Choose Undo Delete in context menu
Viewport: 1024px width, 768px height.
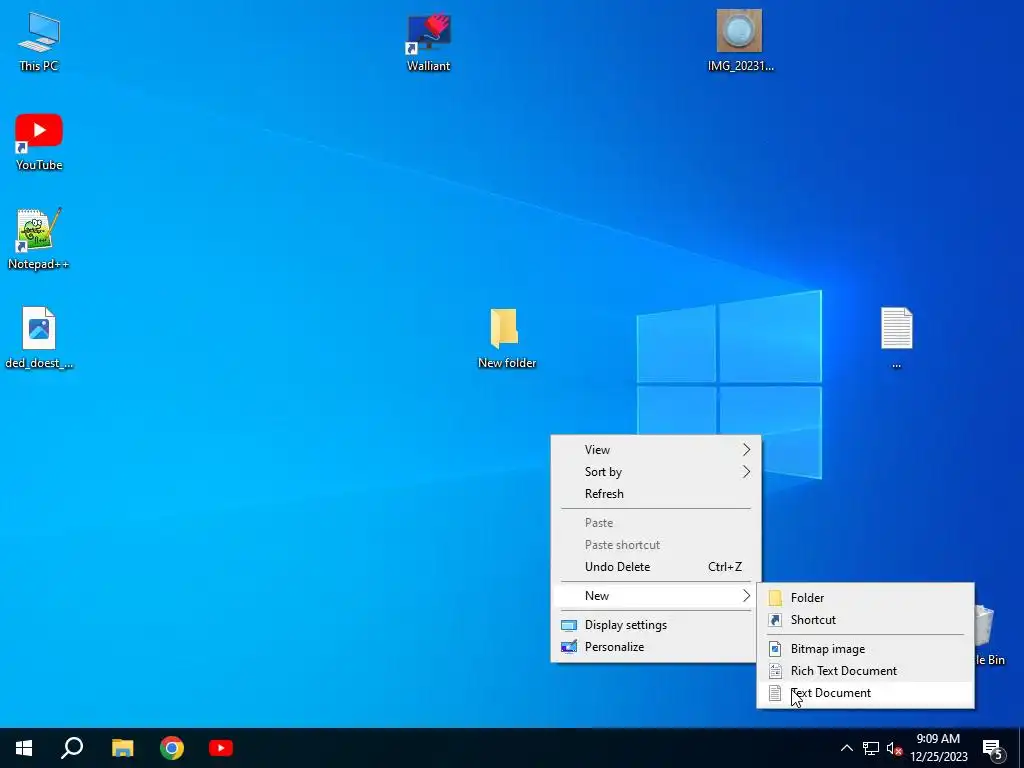[x=656, y=567]
